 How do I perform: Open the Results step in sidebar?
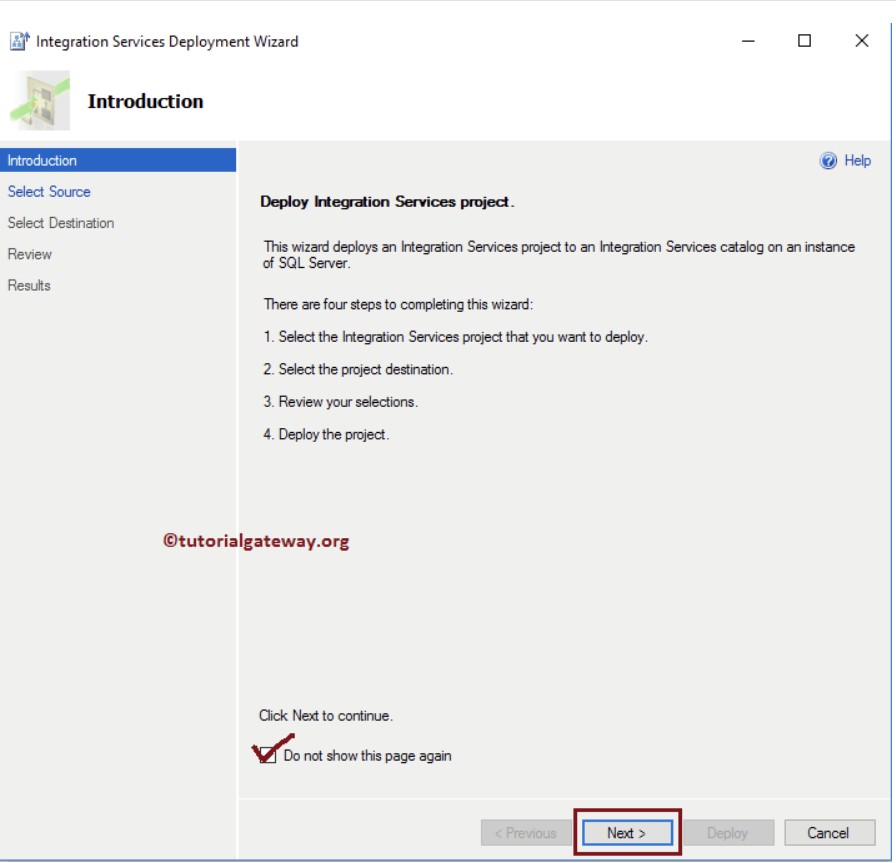29,285
